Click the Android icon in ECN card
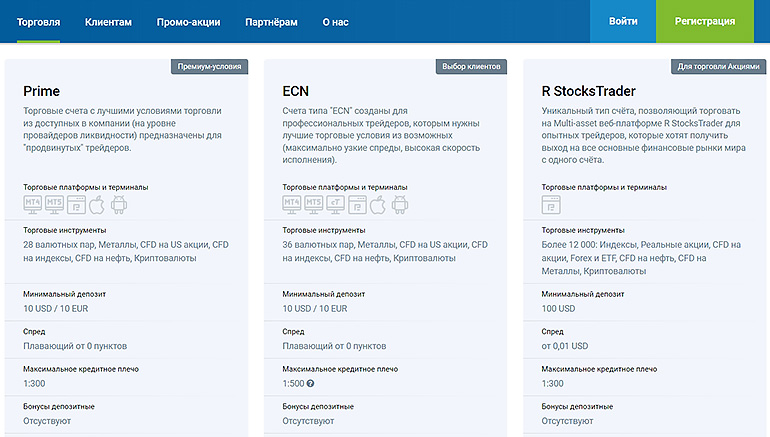 [x=399, y=204]
